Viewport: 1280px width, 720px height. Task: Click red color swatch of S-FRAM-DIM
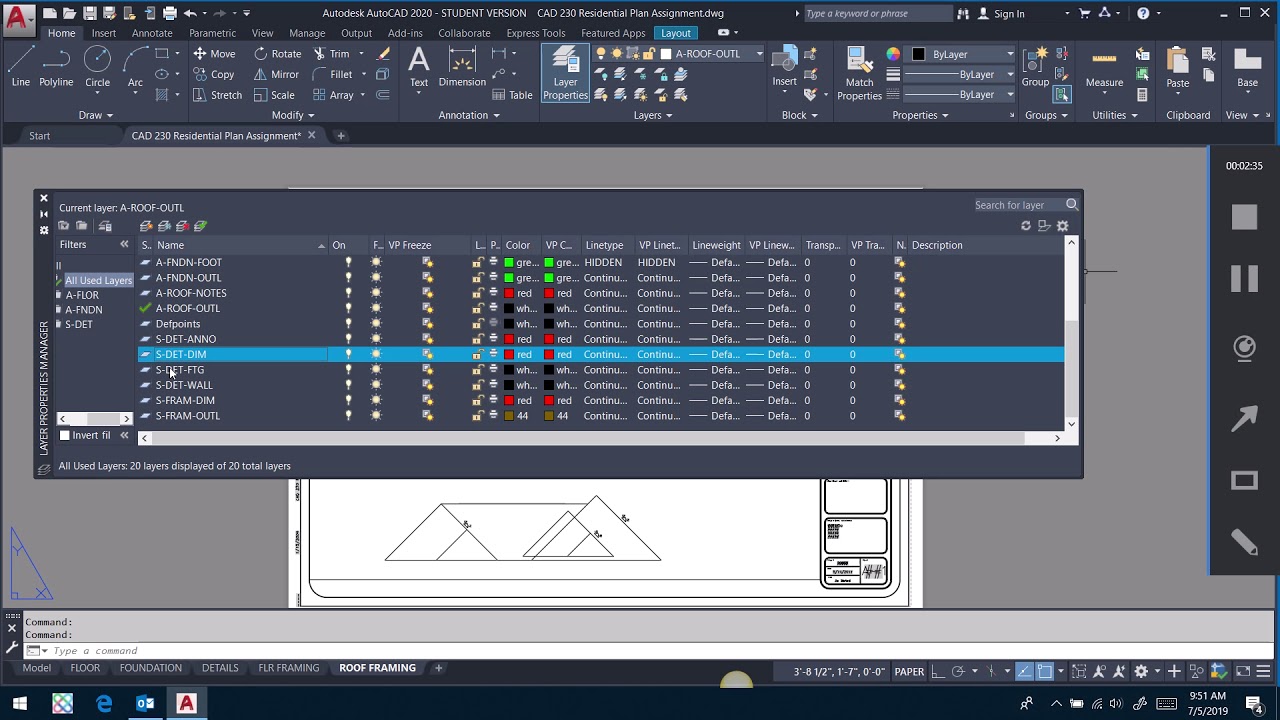point(508,400)
